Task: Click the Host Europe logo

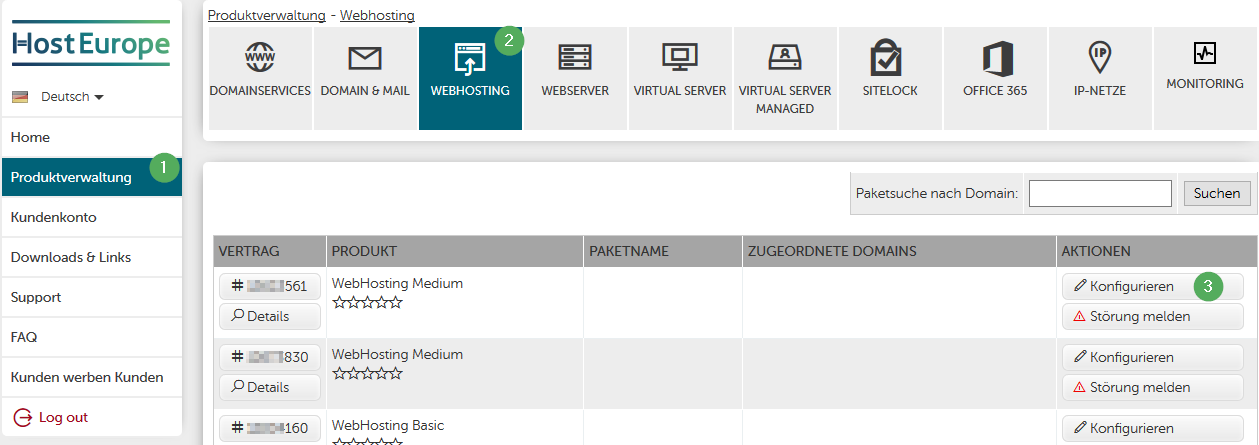Action: click(x=91, y=44)
